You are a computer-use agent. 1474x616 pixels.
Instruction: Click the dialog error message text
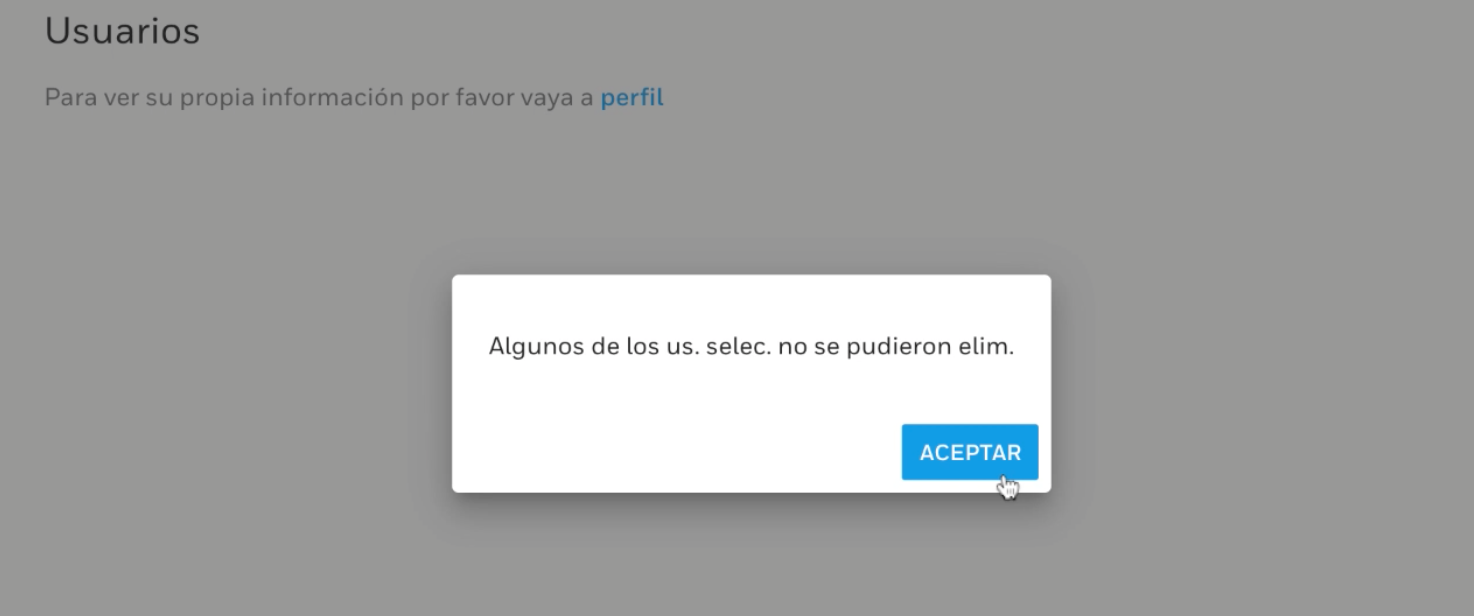tap(751, 347)
